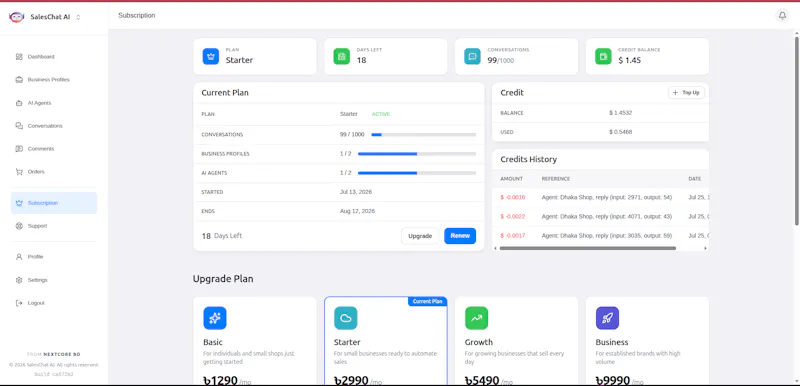
Task: Click the Business plan rocket icon
Action: tap(607, 318)
